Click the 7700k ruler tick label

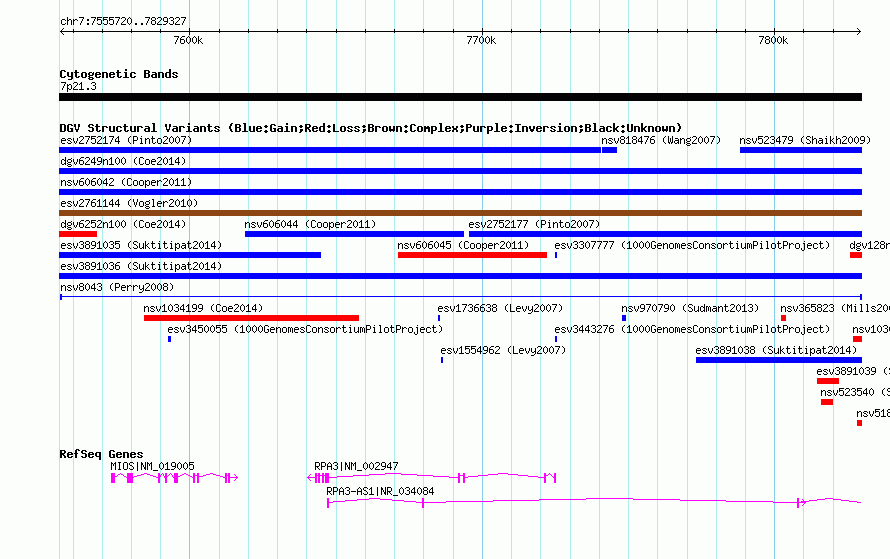[481, 40]
